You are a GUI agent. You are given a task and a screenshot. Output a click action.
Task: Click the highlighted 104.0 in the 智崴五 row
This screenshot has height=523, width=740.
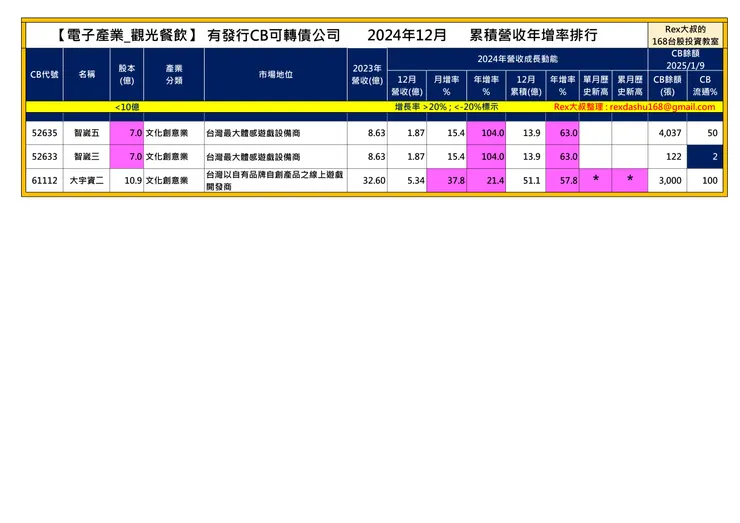click(486, 133)
